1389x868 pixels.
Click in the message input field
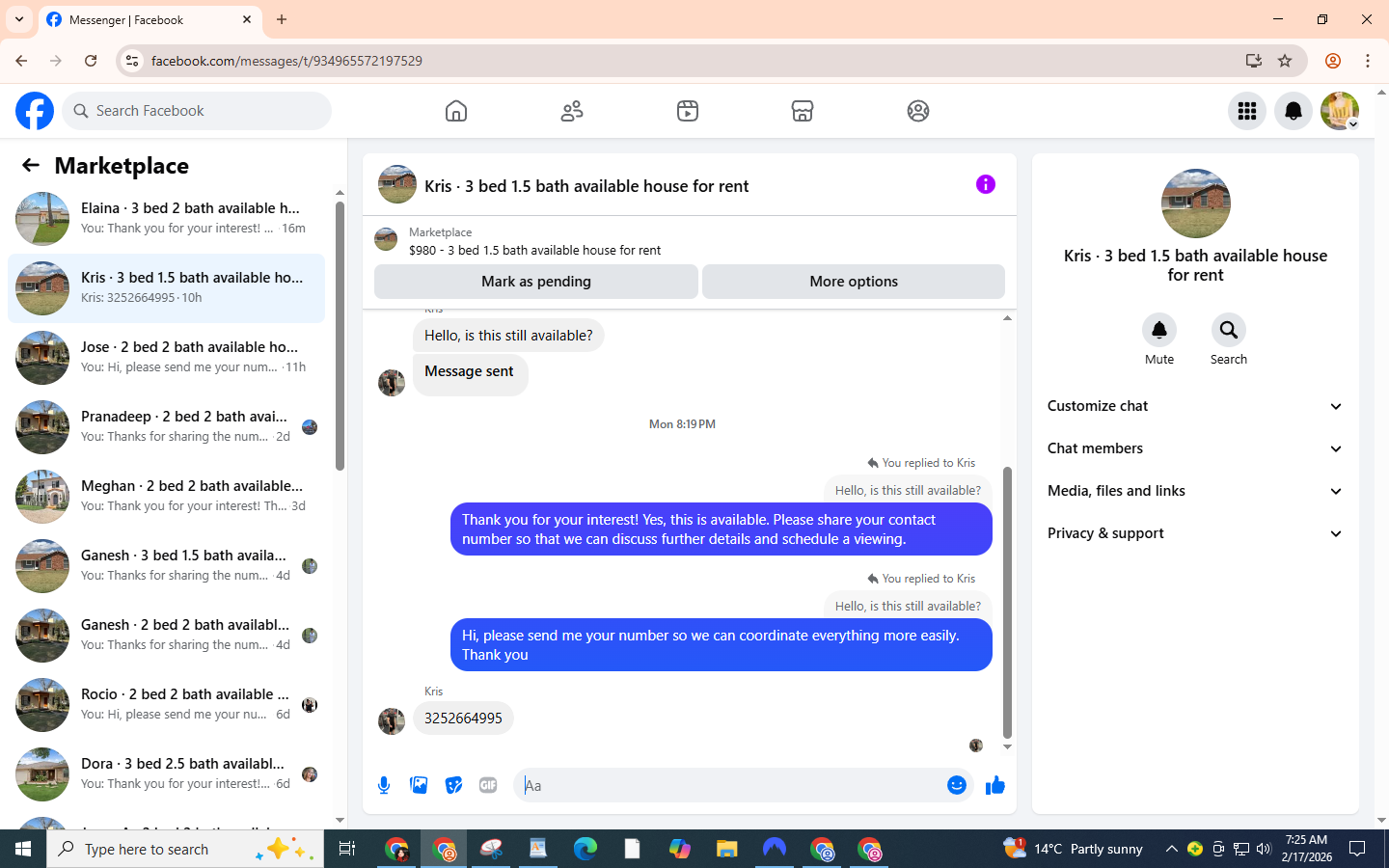coord(728,785)
